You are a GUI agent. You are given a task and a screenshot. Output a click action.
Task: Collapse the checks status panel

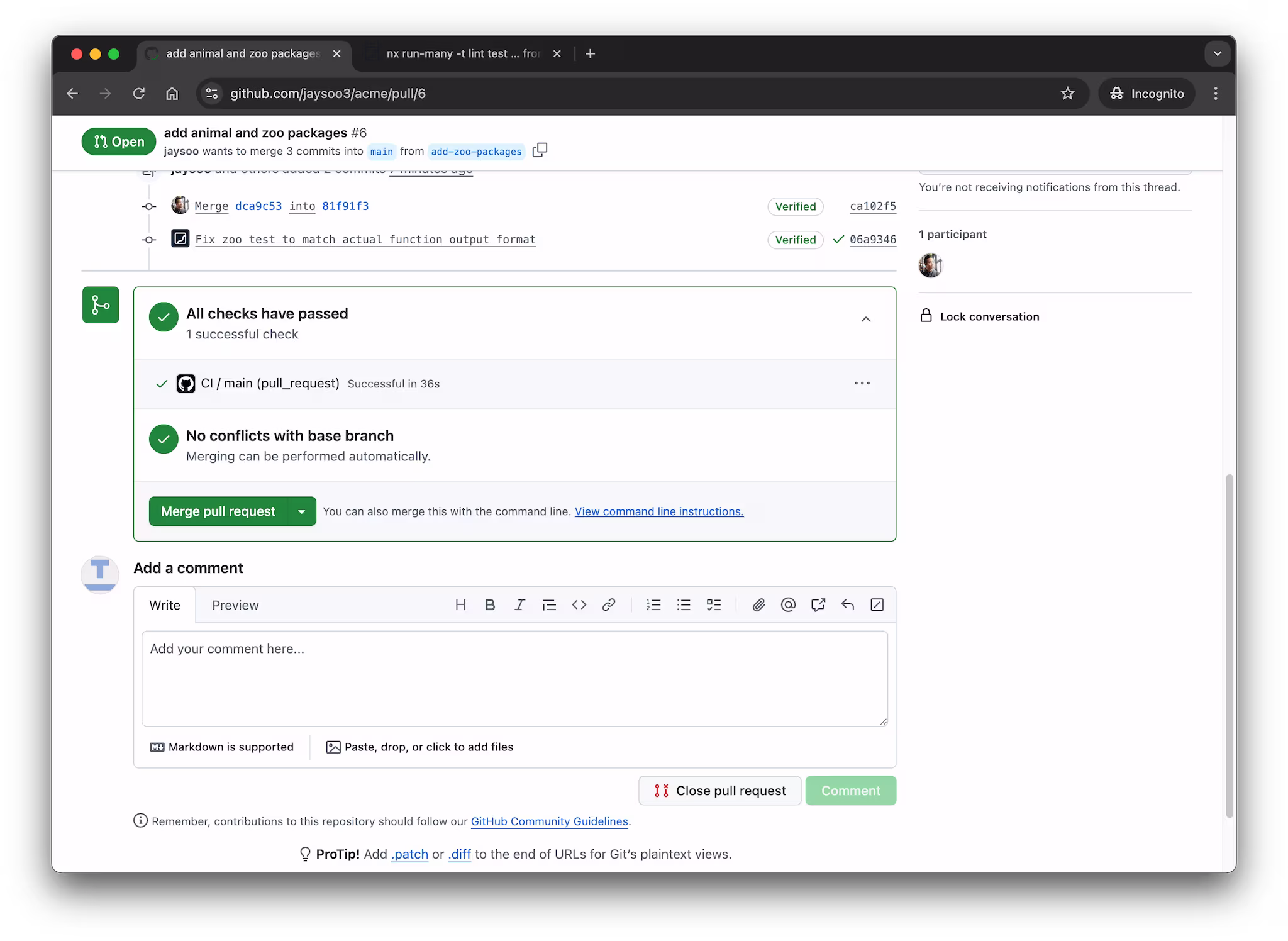pyautogui.click(x=866, y=319)
